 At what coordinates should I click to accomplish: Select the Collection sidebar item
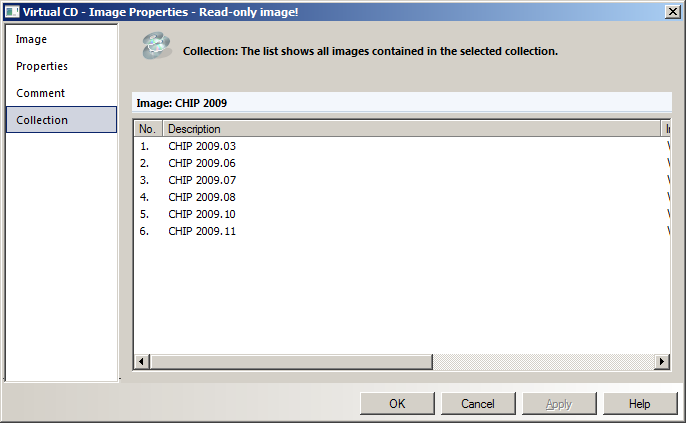point(42,120)
